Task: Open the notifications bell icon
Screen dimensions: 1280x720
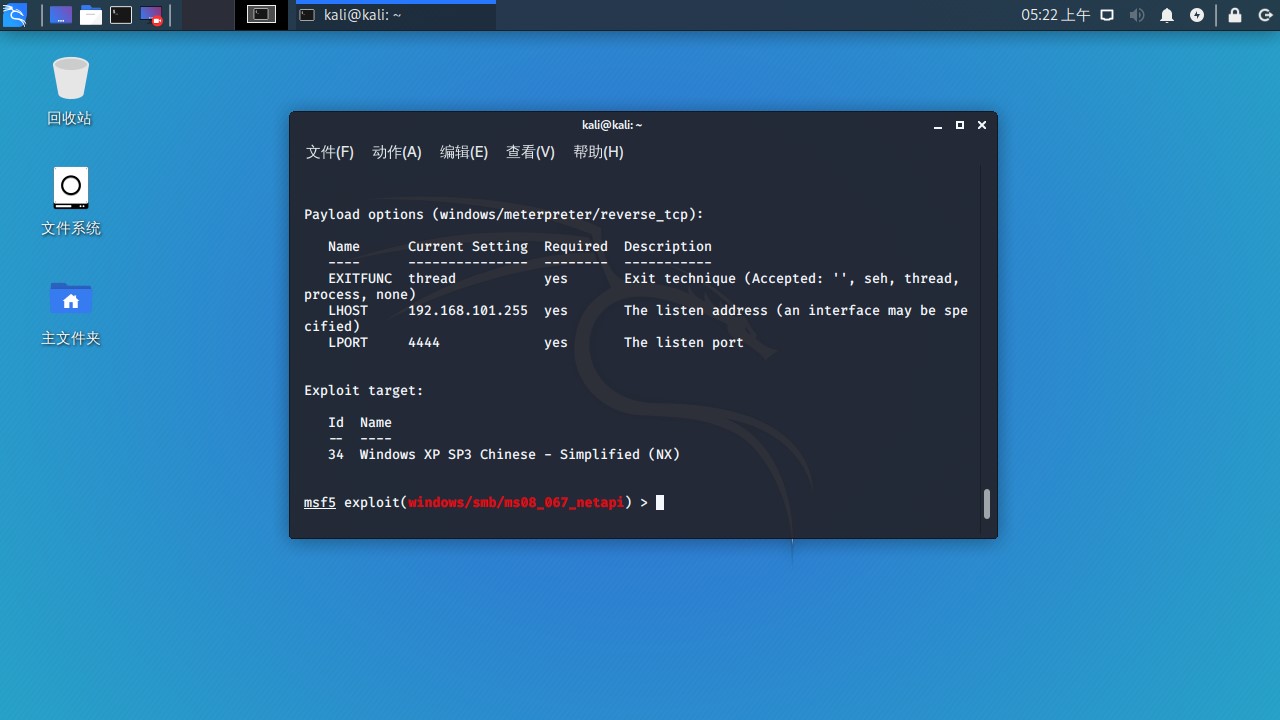Action: click(x=1167, y=15)
